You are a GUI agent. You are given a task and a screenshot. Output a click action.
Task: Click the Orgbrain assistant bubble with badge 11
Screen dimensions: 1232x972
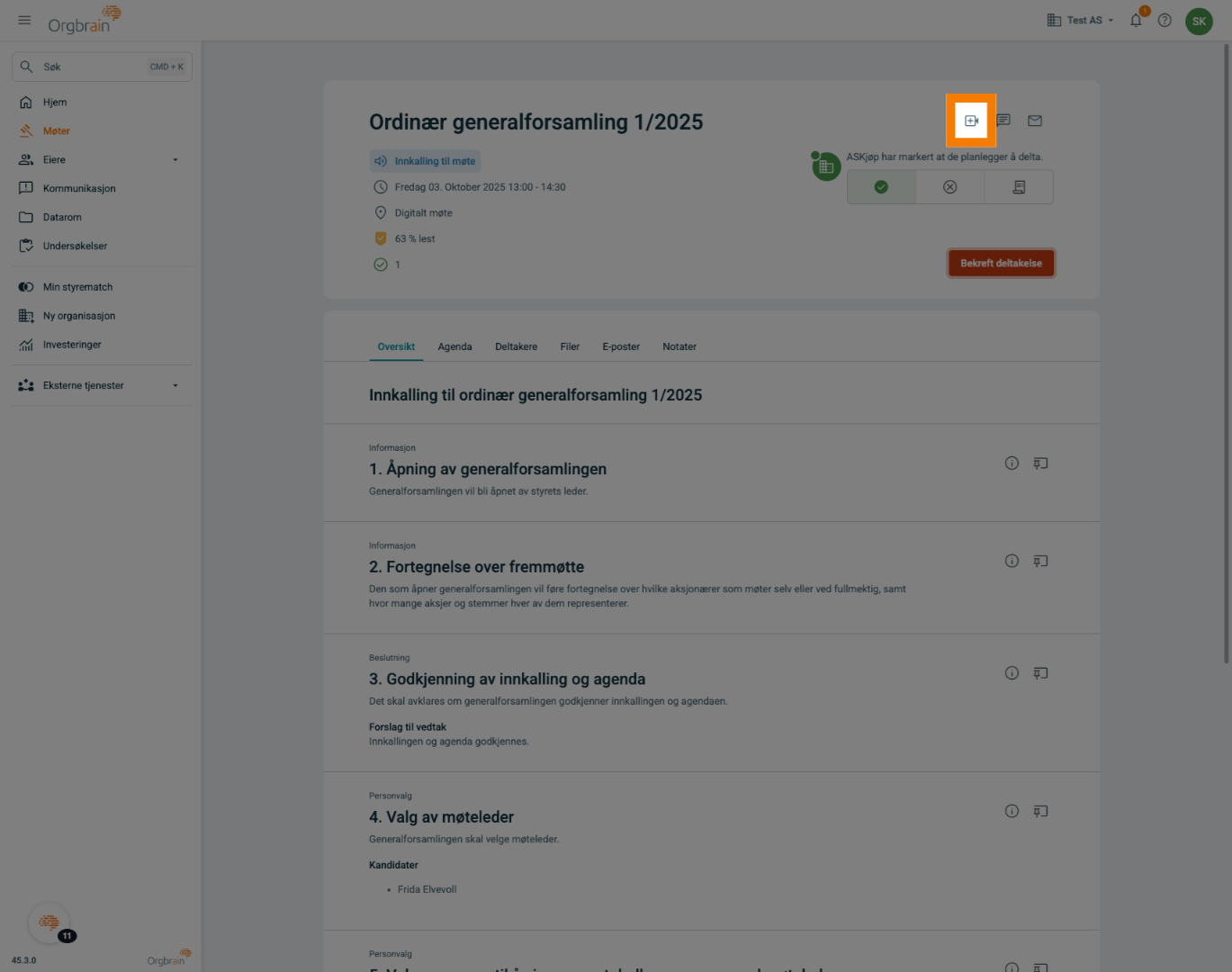(x=49, y=922)
